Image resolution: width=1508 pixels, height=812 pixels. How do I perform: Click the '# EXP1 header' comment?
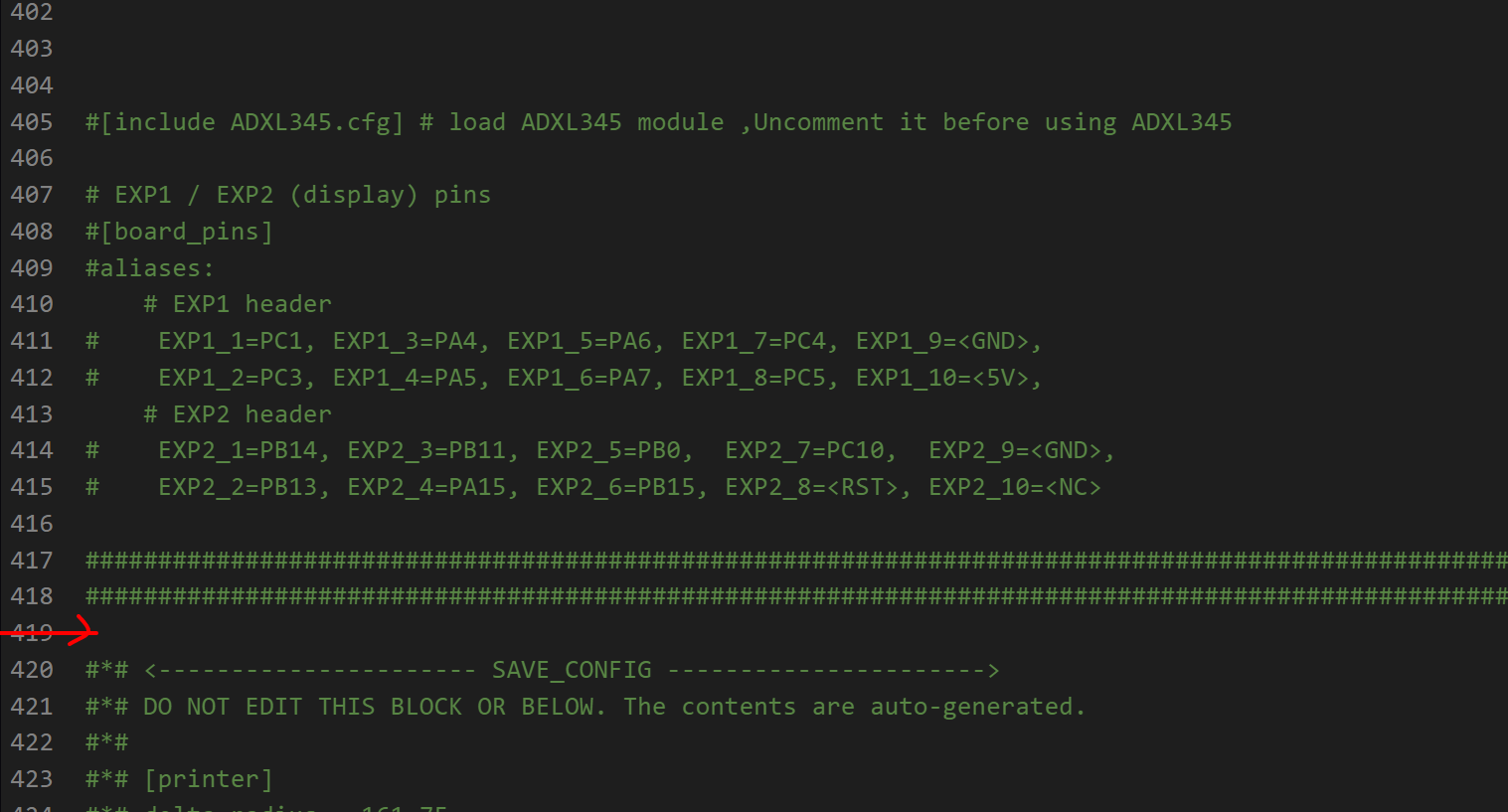click(238, 304)
